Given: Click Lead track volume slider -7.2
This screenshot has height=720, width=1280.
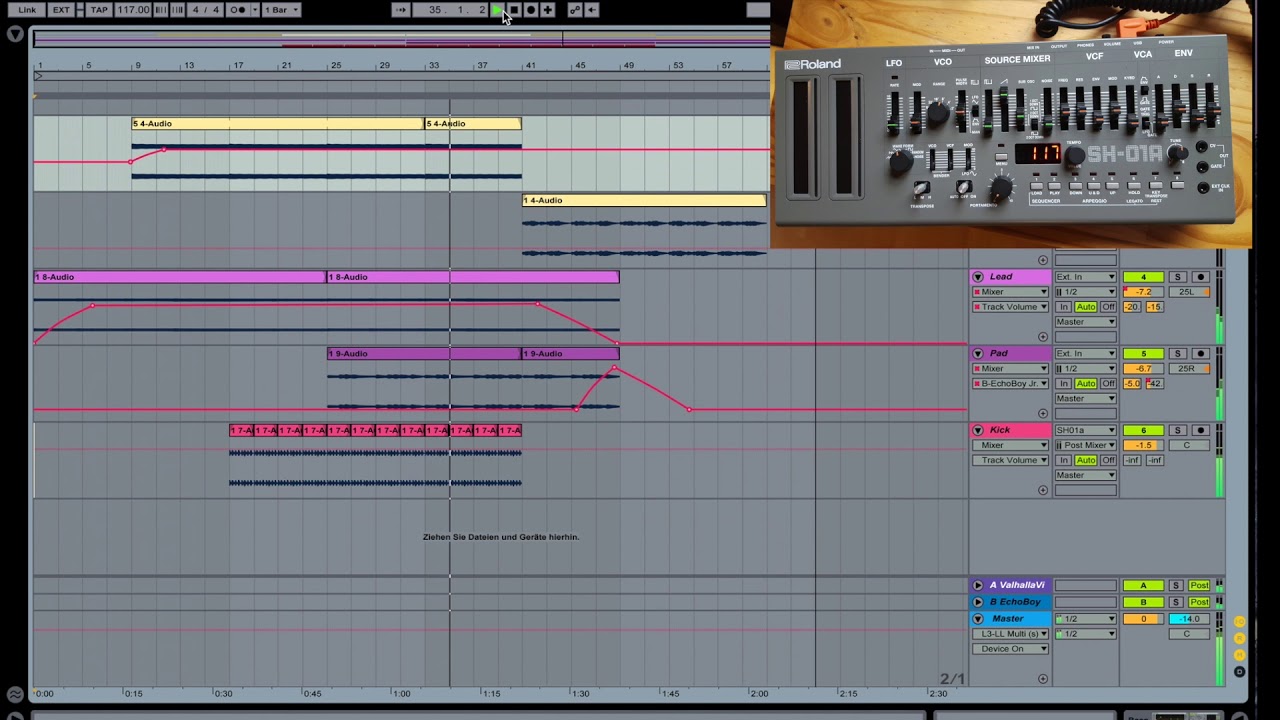Looking at the screenshot, I should point(1143,292).
